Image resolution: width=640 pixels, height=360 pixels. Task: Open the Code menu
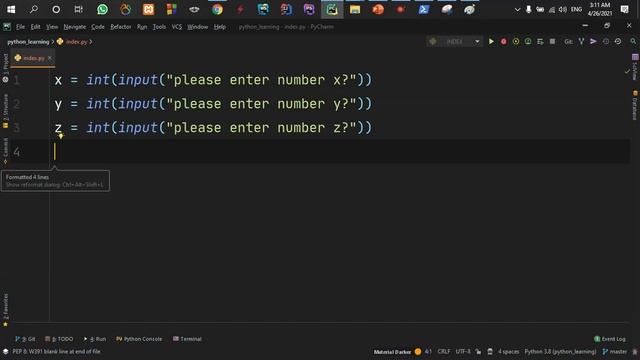coord(98,27)
